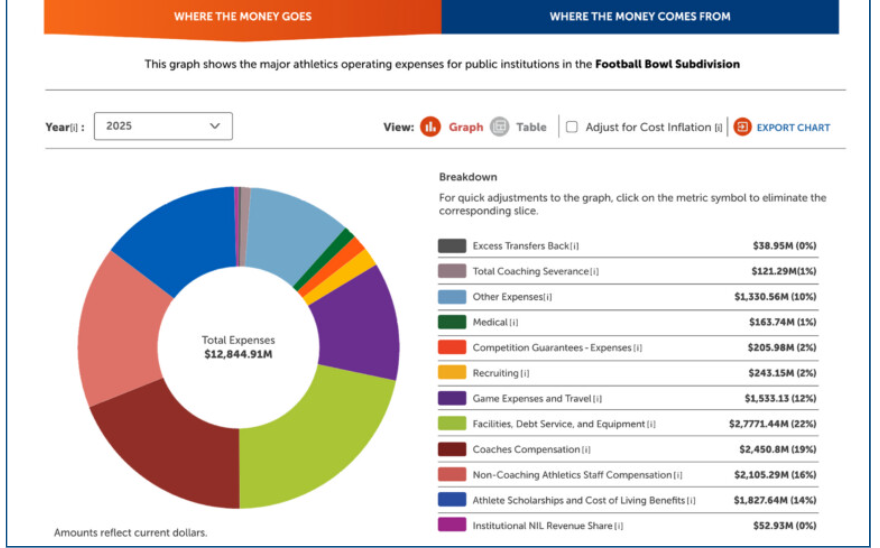Click the Export Chart icon
The height and width of the screenshot is (548, 880).
tap(742, 127)
